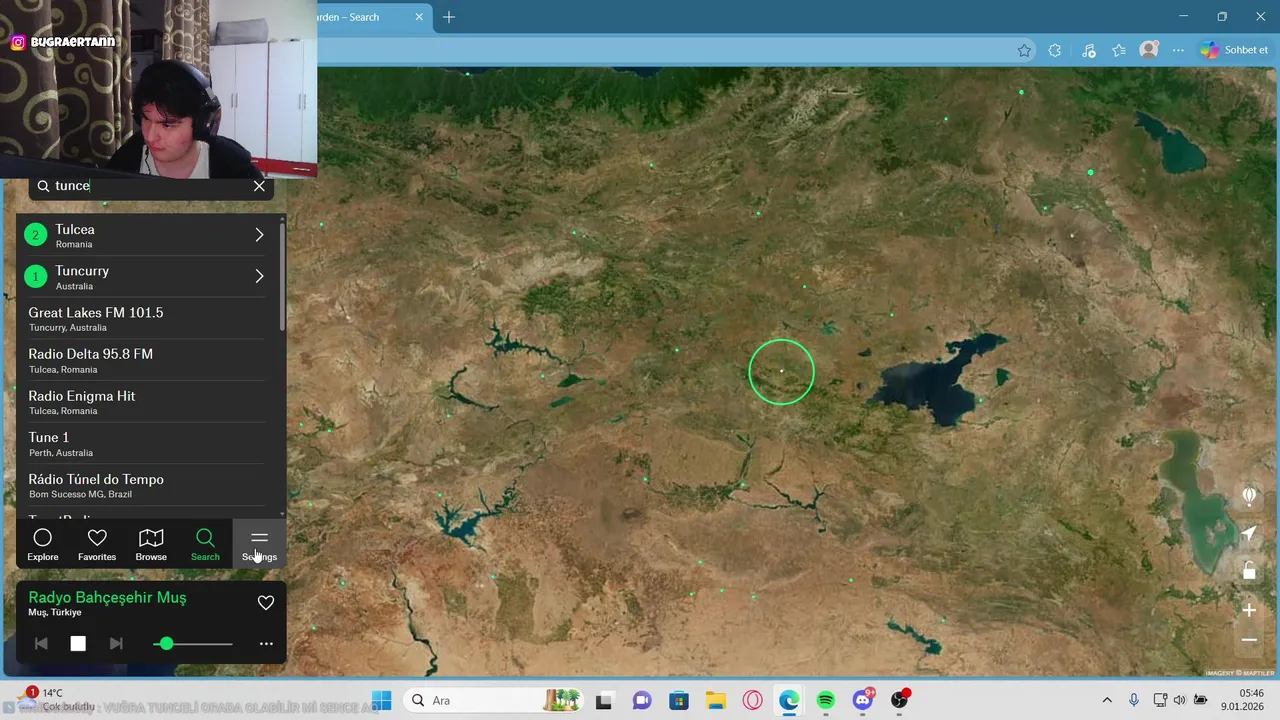Viewport: 1280px width, 720px height.
Task: Choose Rádio Túnel do Tempo station
Action: 148,485
